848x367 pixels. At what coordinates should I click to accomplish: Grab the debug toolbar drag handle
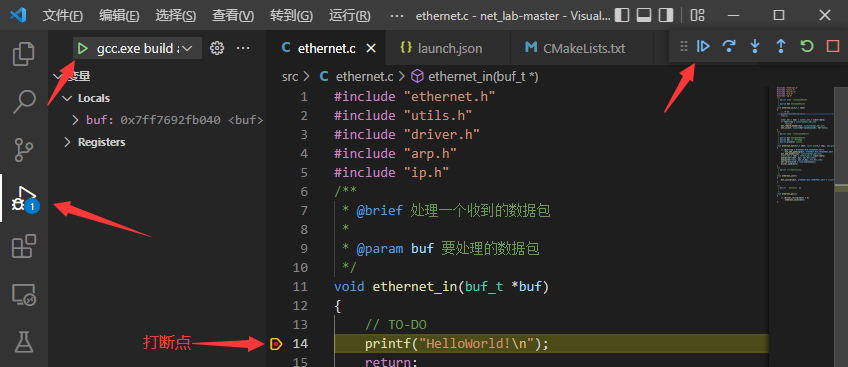684,46
